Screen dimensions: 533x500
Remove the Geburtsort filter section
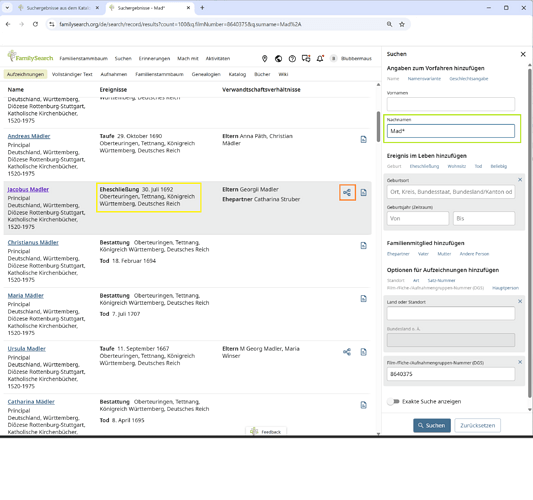pos(520,180)
